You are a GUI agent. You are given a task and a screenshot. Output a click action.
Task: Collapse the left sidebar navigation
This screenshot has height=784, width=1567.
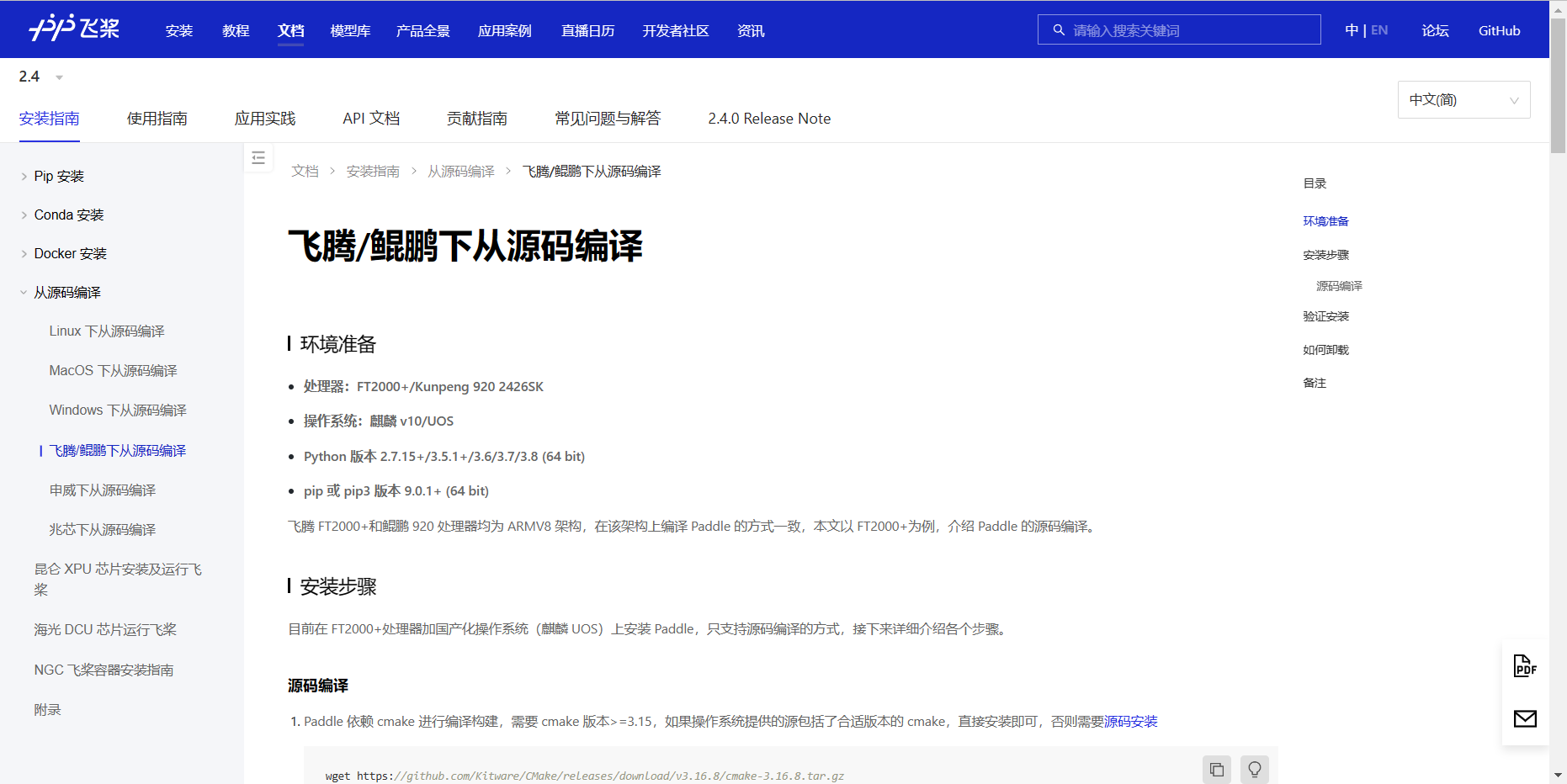(x=258, y=157)
